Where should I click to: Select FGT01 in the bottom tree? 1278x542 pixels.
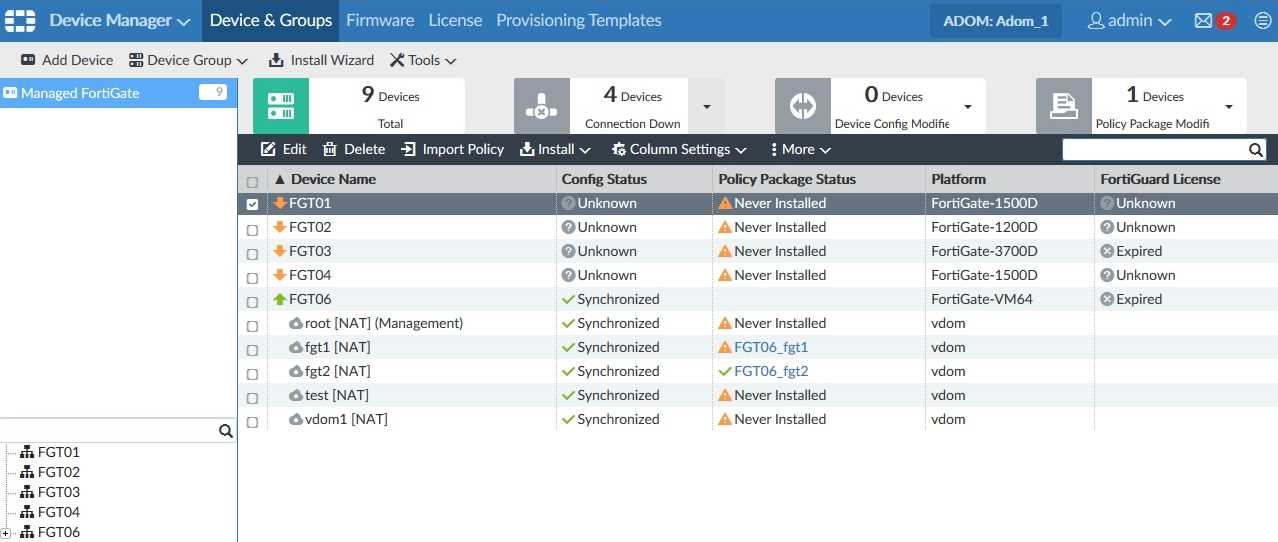[58, 452]
